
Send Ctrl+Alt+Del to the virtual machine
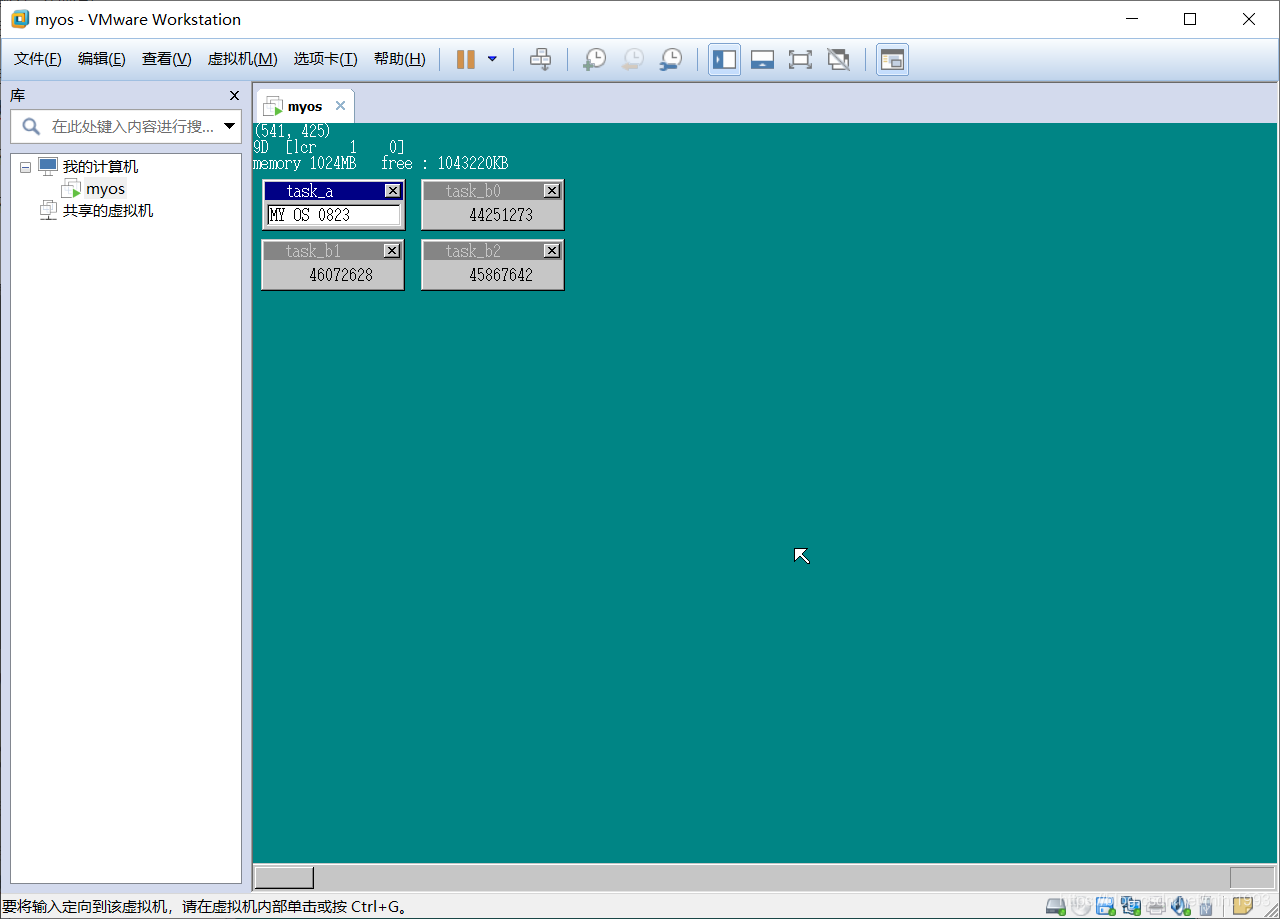540,60
